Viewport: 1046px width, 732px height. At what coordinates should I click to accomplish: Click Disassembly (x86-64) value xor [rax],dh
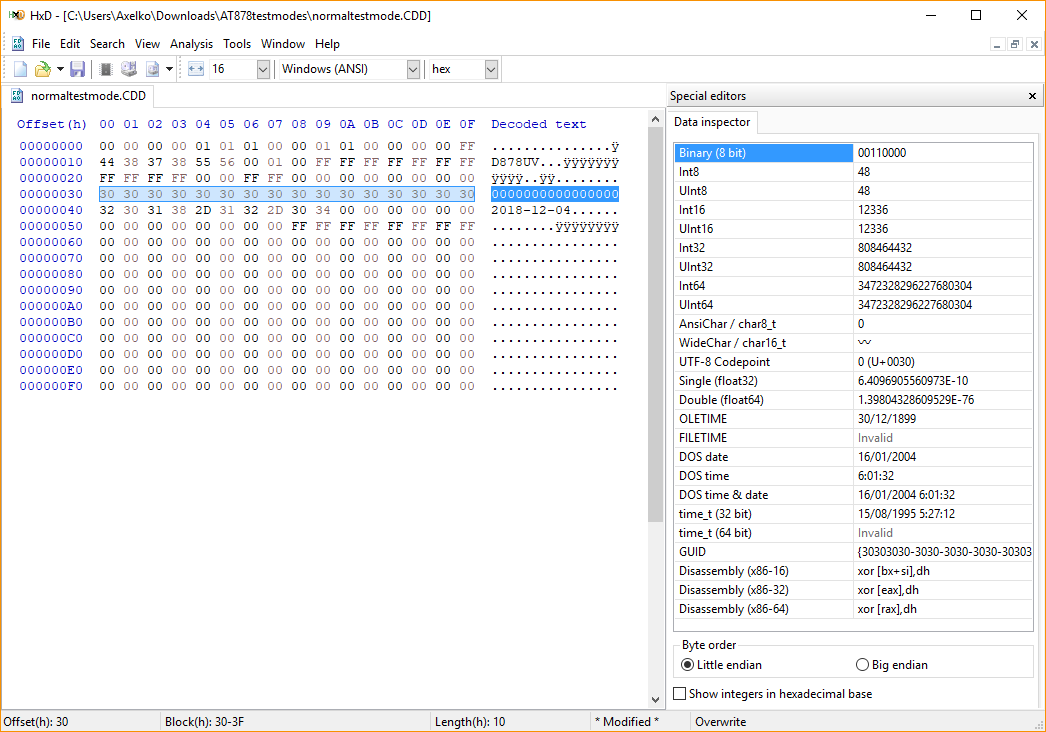(887, 609)
